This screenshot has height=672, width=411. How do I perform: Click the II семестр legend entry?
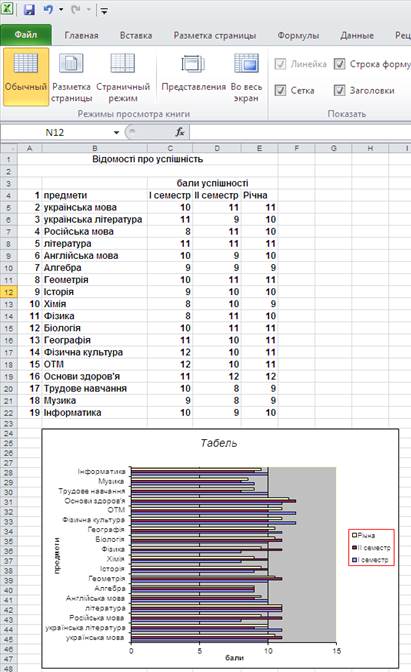pyautogui.click(x=371, y=548)
